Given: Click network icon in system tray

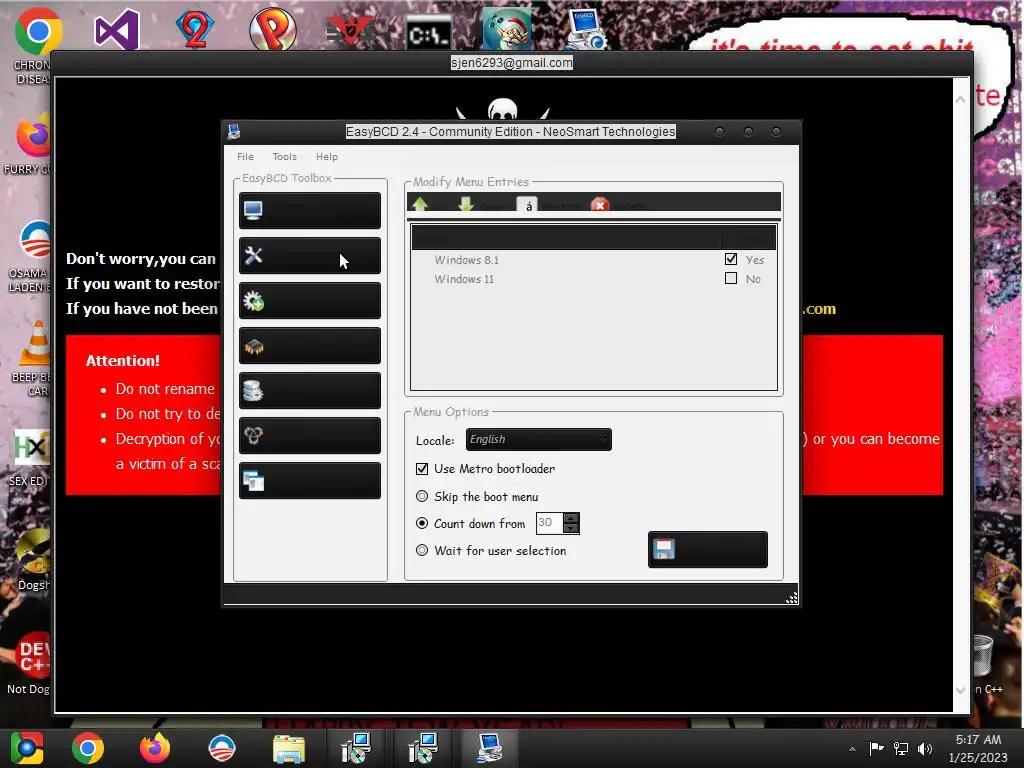Looking at the screenshot, I should pyautogui.click(x=901, y=748).
